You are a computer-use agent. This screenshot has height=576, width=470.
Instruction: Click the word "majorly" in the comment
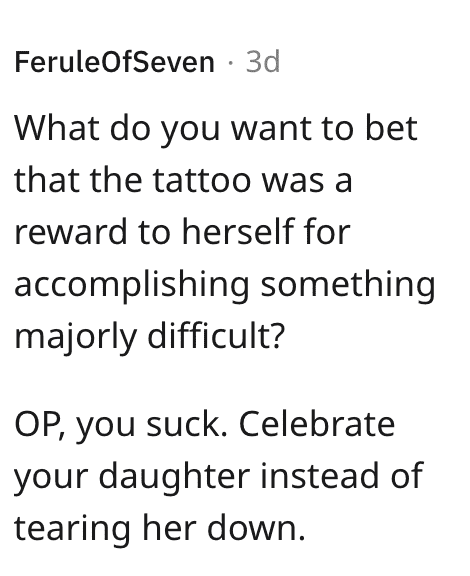click(75, 336)
